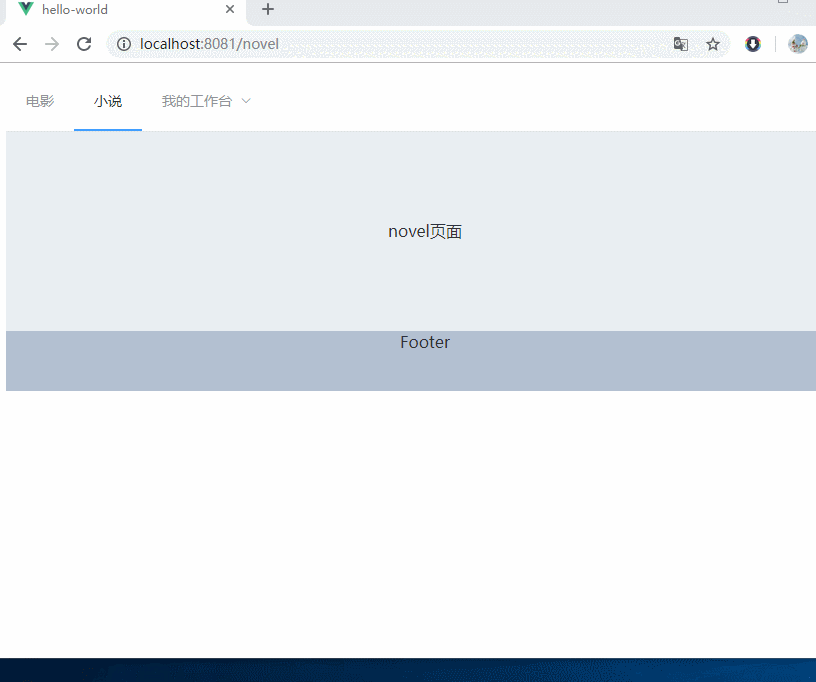Click the Footer text

point(425,342)
